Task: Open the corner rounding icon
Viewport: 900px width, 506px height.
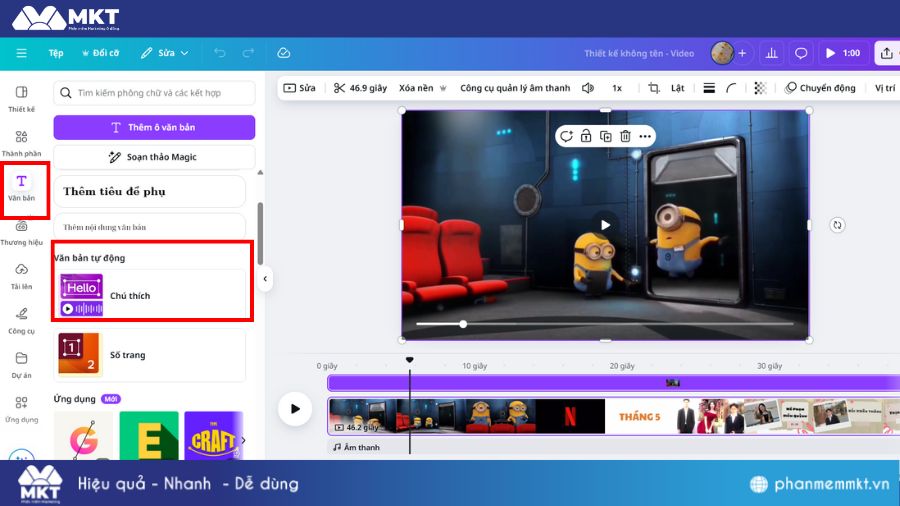Action: 731,88
